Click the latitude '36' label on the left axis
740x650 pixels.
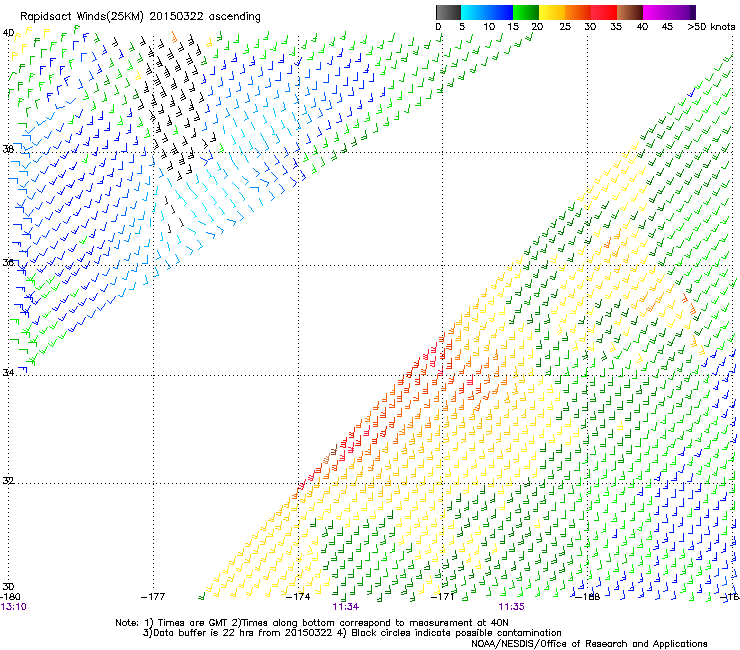(x=8, y=262)
